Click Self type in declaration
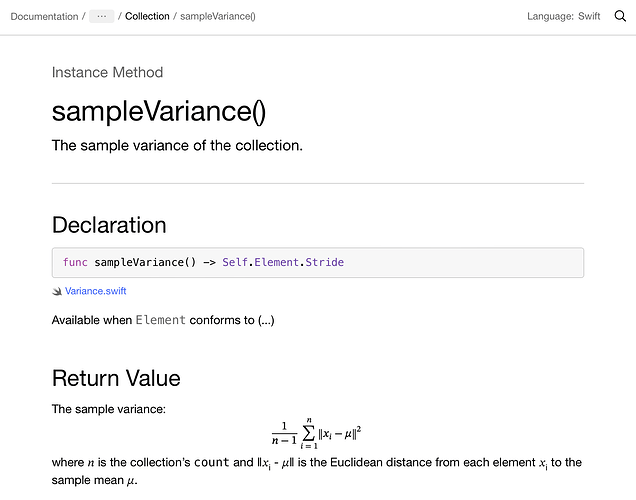The image size is (636, 500). tap(235, 262)
